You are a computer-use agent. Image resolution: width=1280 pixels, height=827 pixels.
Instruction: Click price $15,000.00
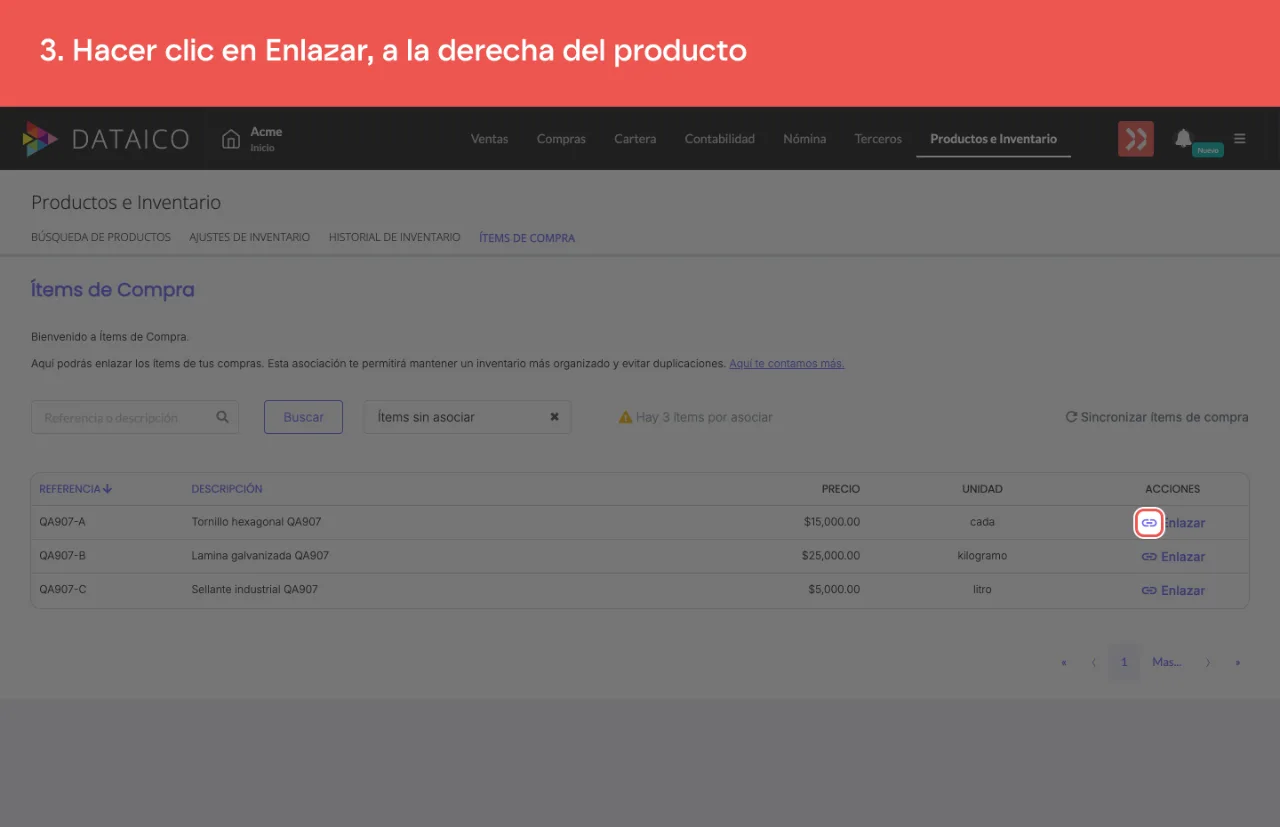[x=832, y=522]
